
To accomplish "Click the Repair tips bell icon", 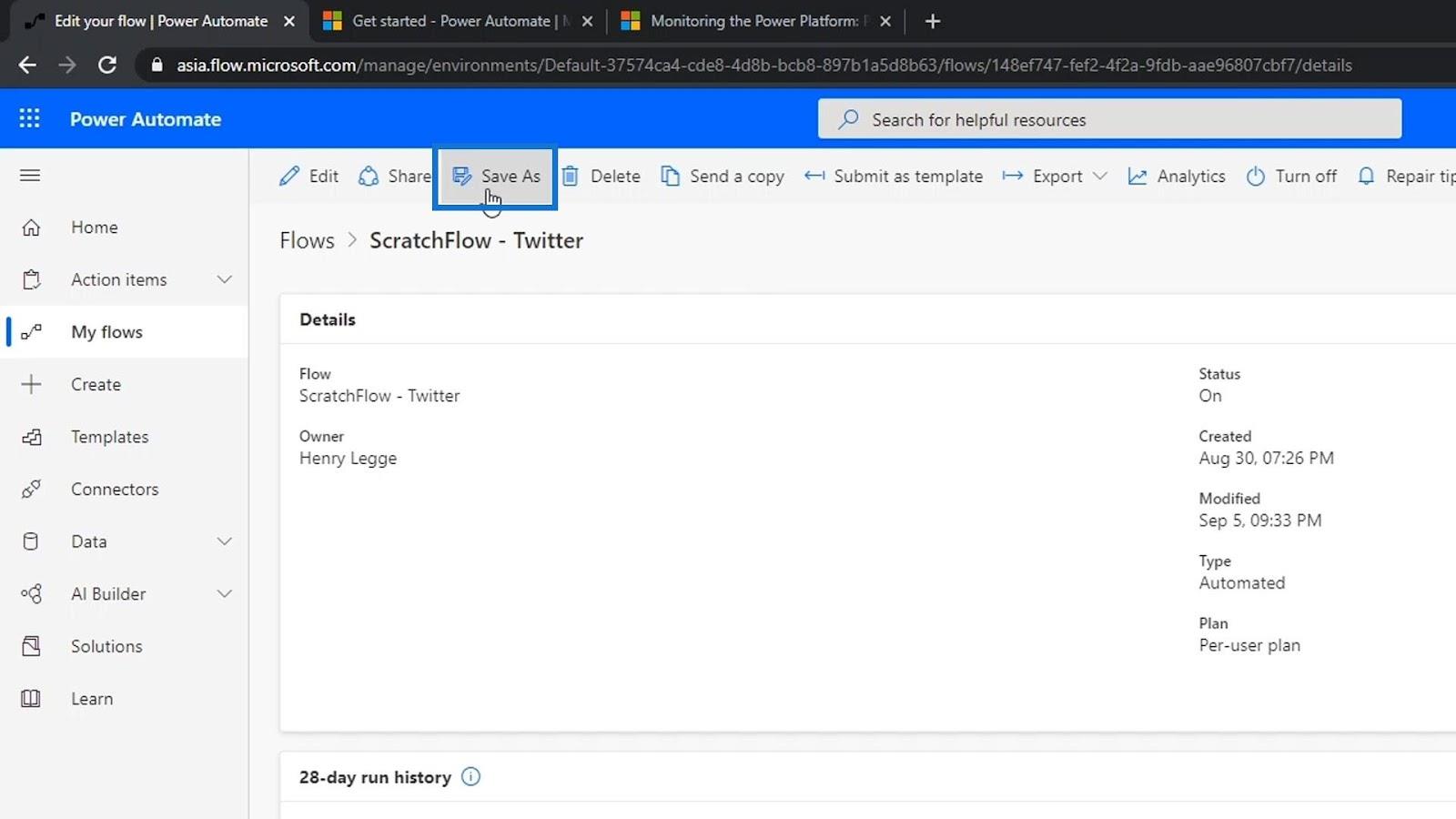I will coord(1366,176).
